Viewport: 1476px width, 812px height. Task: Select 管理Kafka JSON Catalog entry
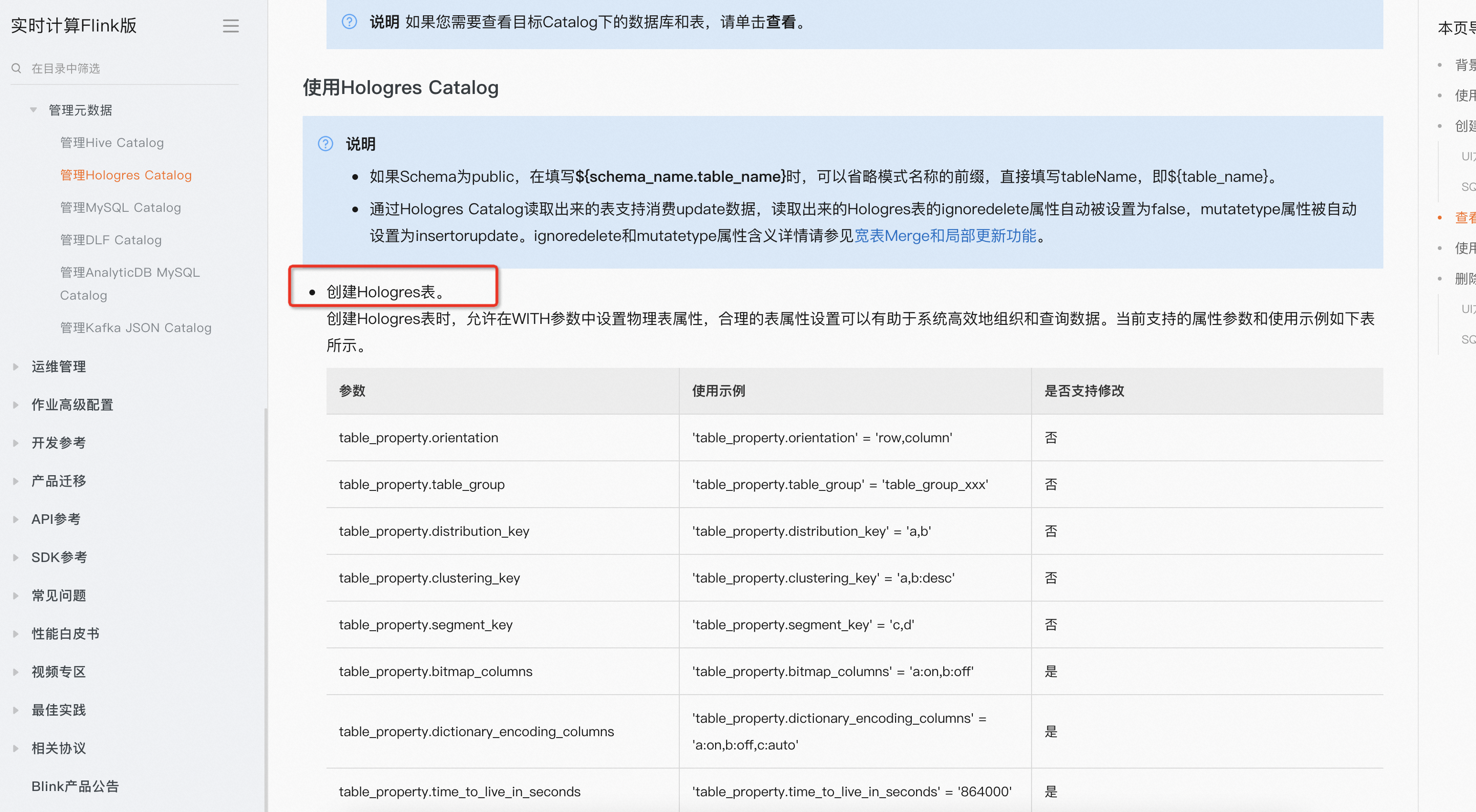[136, 328]
